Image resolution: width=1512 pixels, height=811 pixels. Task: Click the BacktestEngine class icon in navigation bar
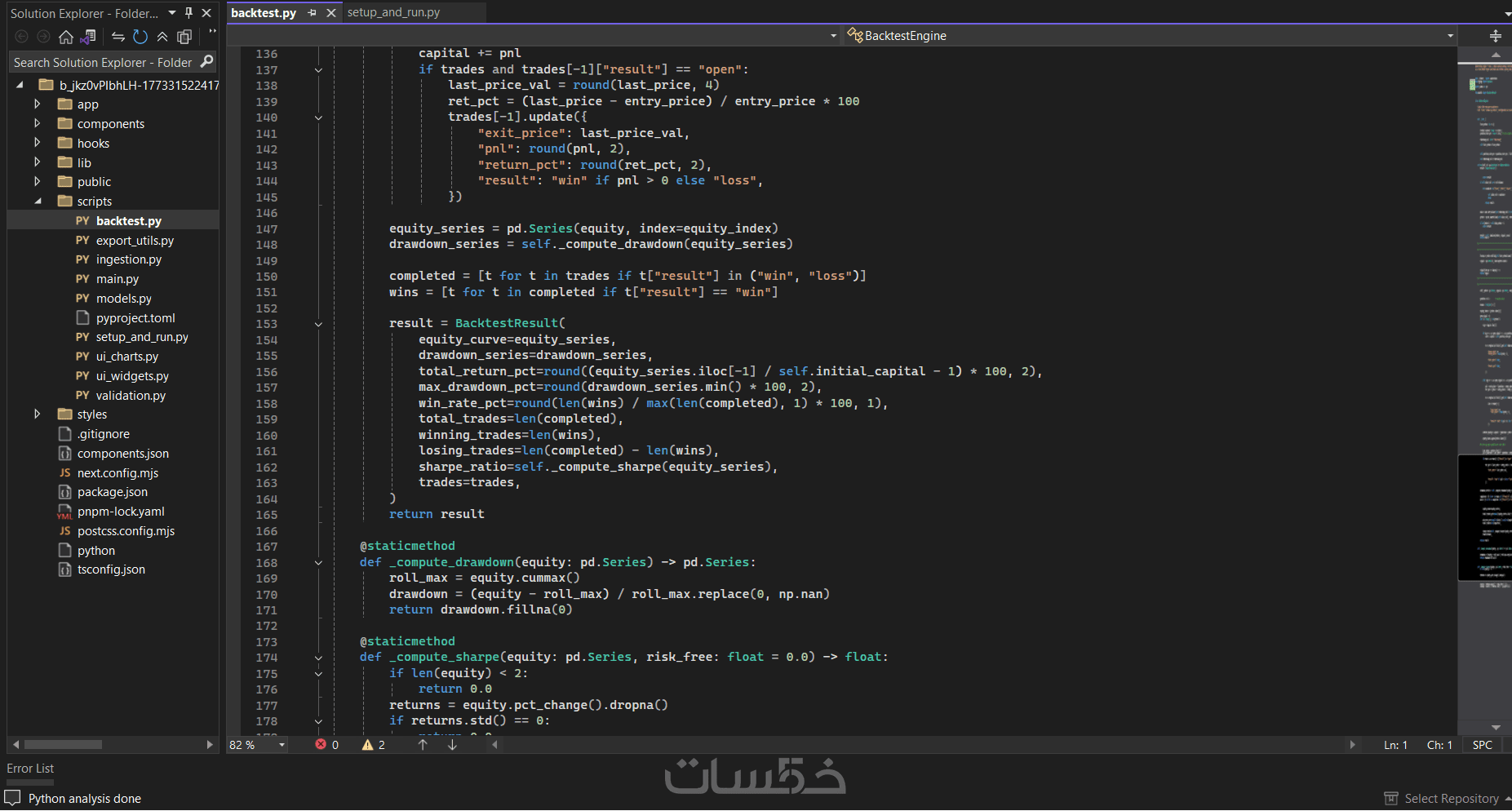pos(854,35)
